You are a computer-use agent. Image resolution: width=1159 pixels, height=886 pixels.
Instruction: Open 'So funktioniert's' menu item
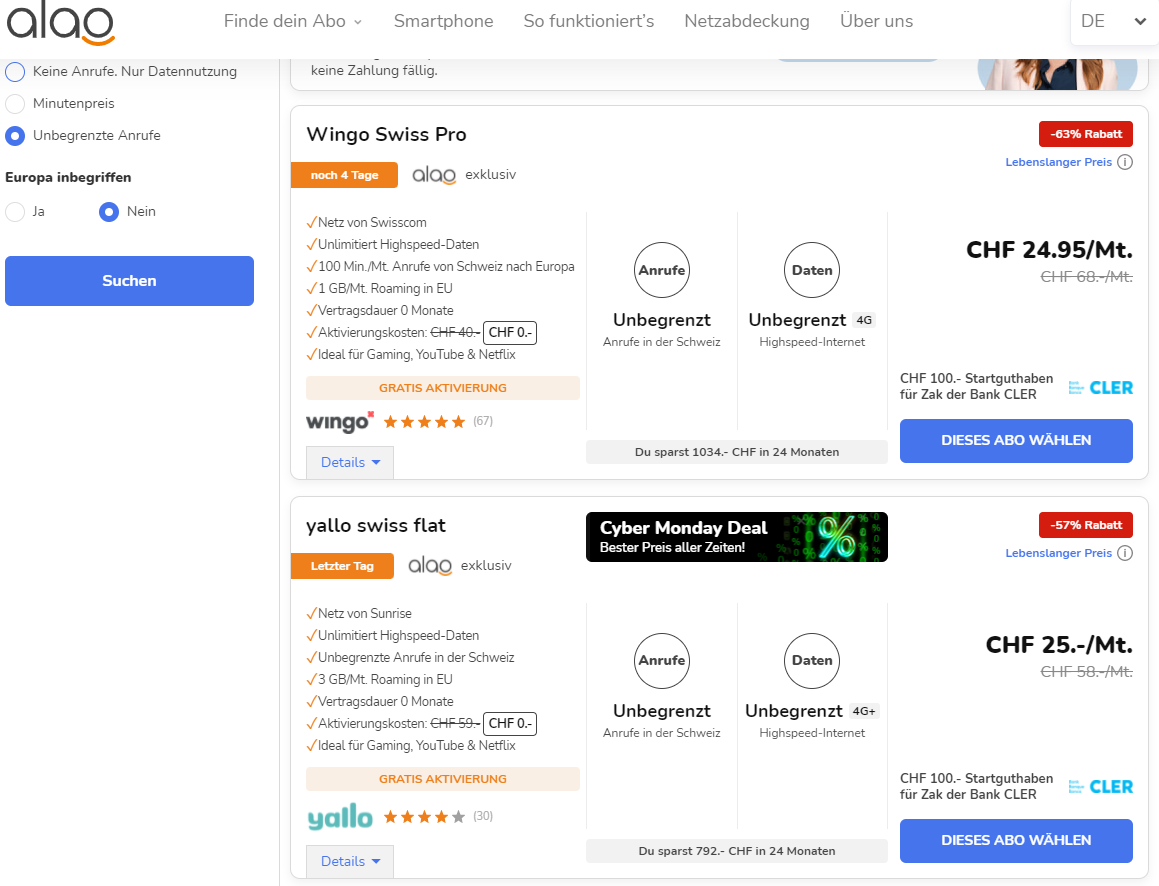click(588, 21)
